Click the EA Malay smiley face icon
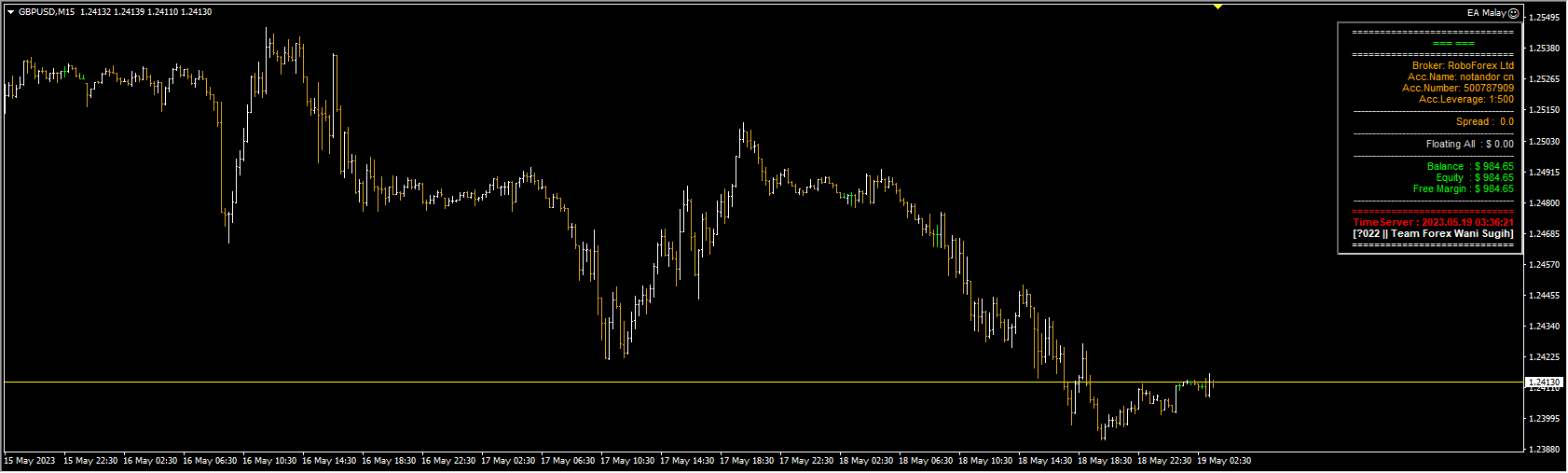 point(1514,13)
